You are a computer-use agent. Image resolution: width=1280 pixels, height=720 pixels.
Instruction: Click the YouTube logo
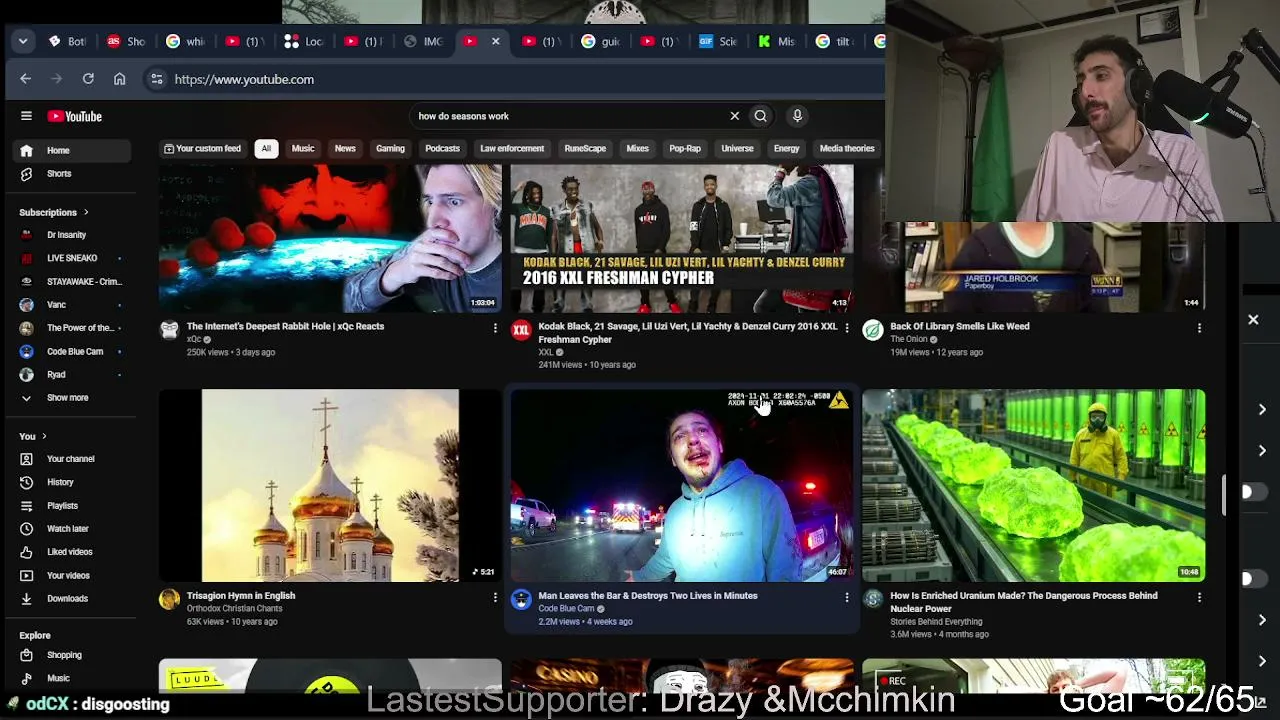[75, 116]
